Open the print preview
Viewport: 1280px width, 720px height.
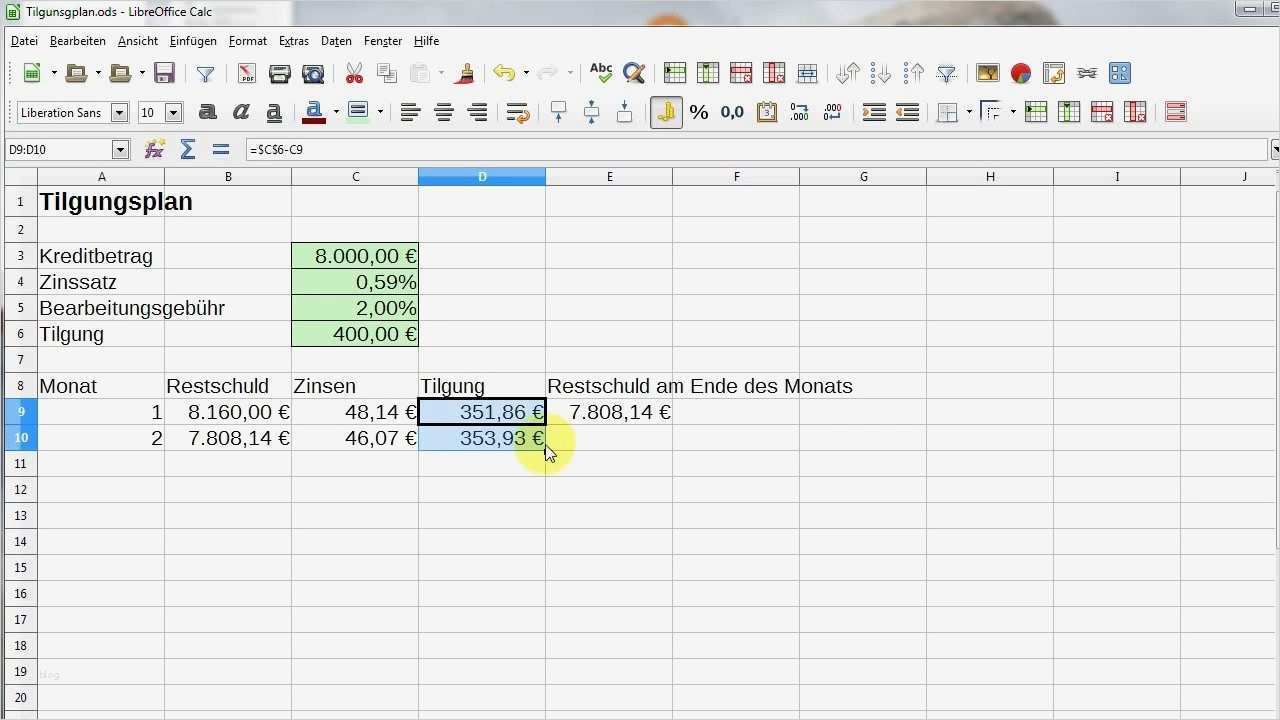click(313, 73)
